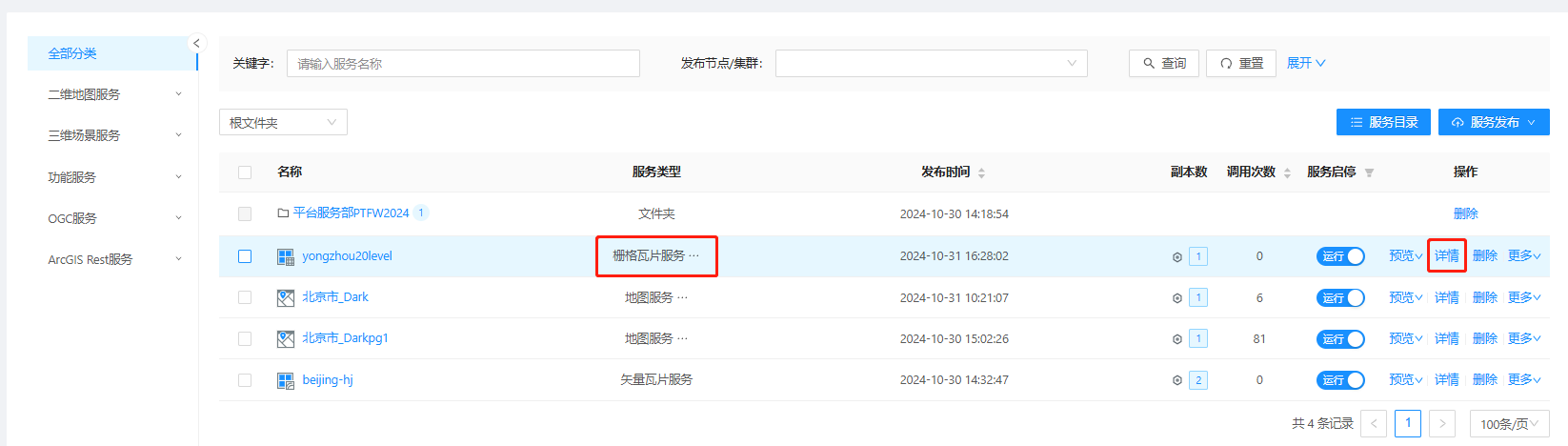Click the map service icon beside 北京市_Dark
The width and height of the screenshot is (1568, 446).
click(x=286, y=298)
